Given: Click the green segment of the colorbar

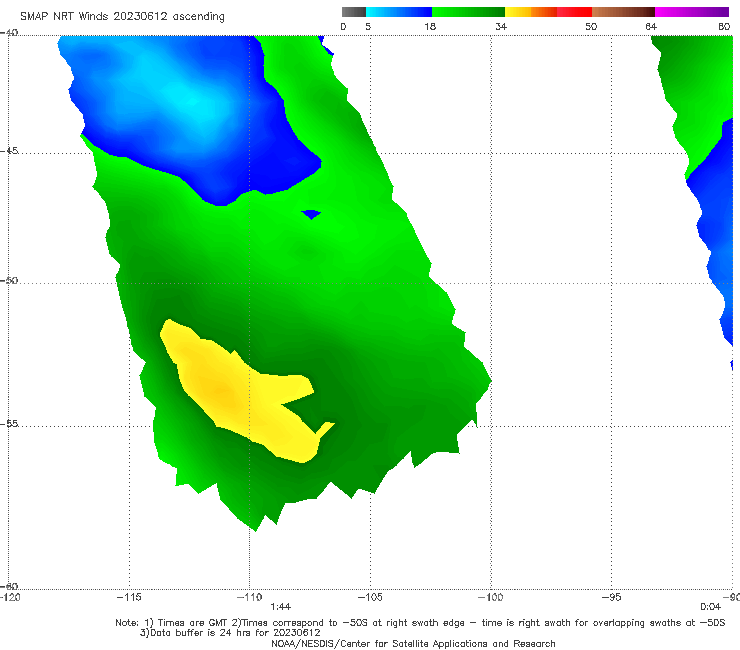Looking at the screenshot, I should point(468,12).
